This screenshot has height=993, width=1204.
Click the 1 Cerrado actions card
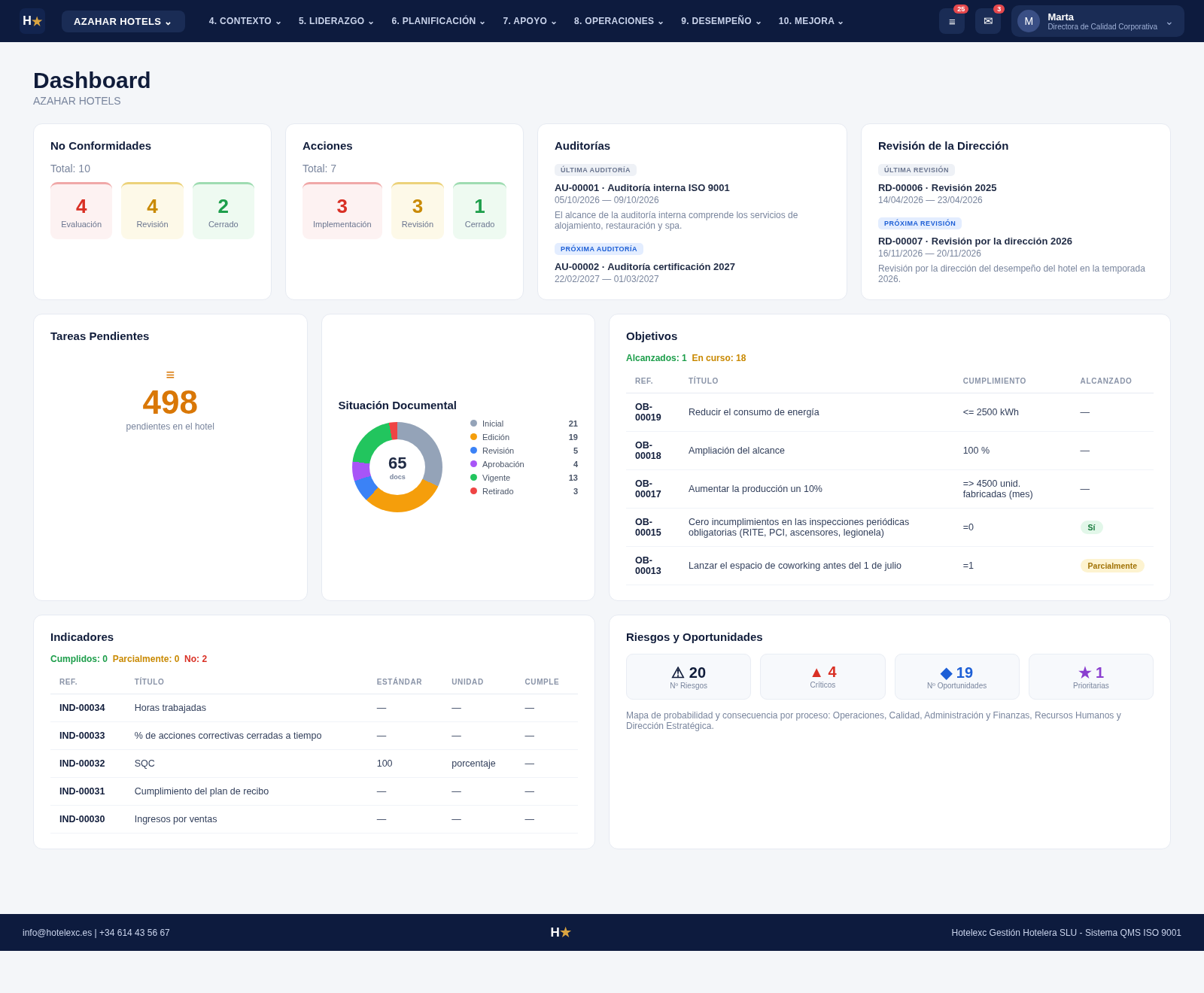tap(479, 211)
